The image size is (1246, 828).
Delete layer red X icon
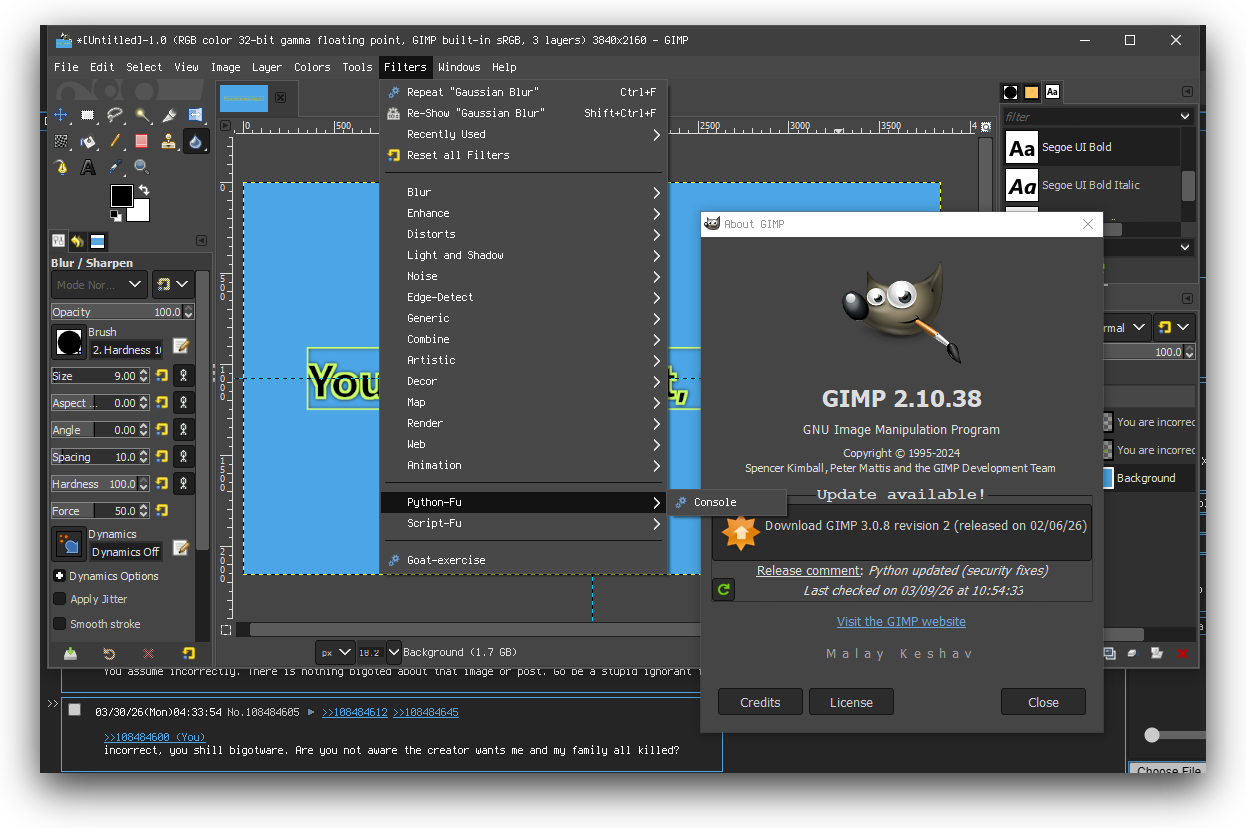pos(1182,653)
